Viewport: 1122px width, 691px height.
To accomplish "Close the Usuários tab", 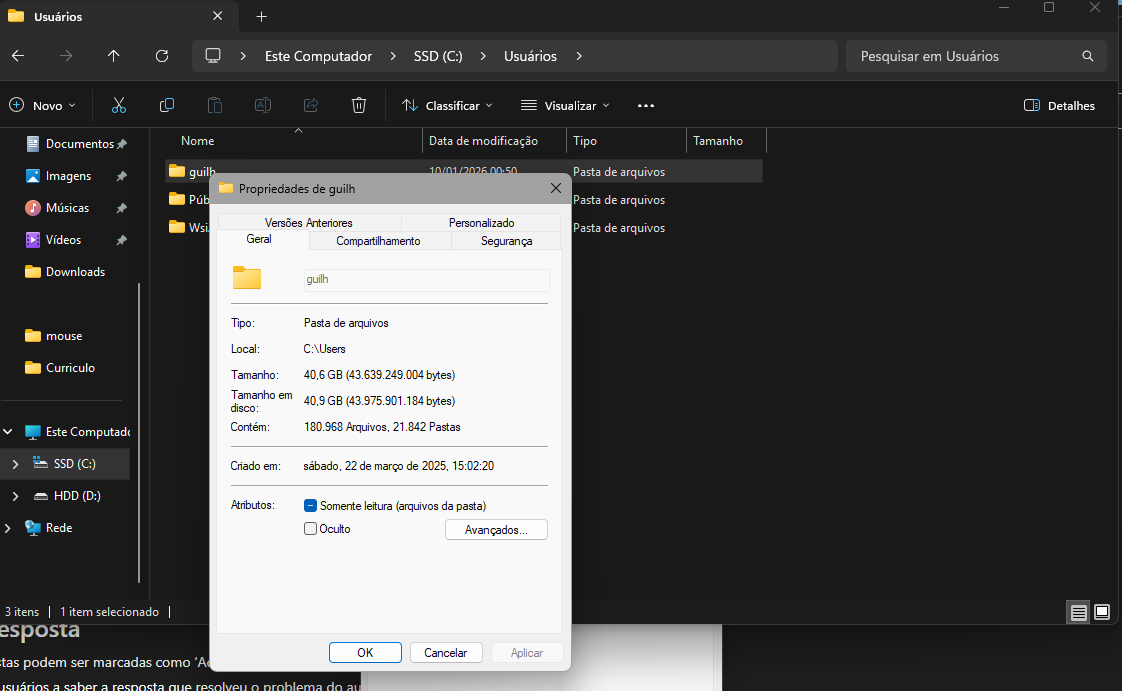I will [218, 16].
